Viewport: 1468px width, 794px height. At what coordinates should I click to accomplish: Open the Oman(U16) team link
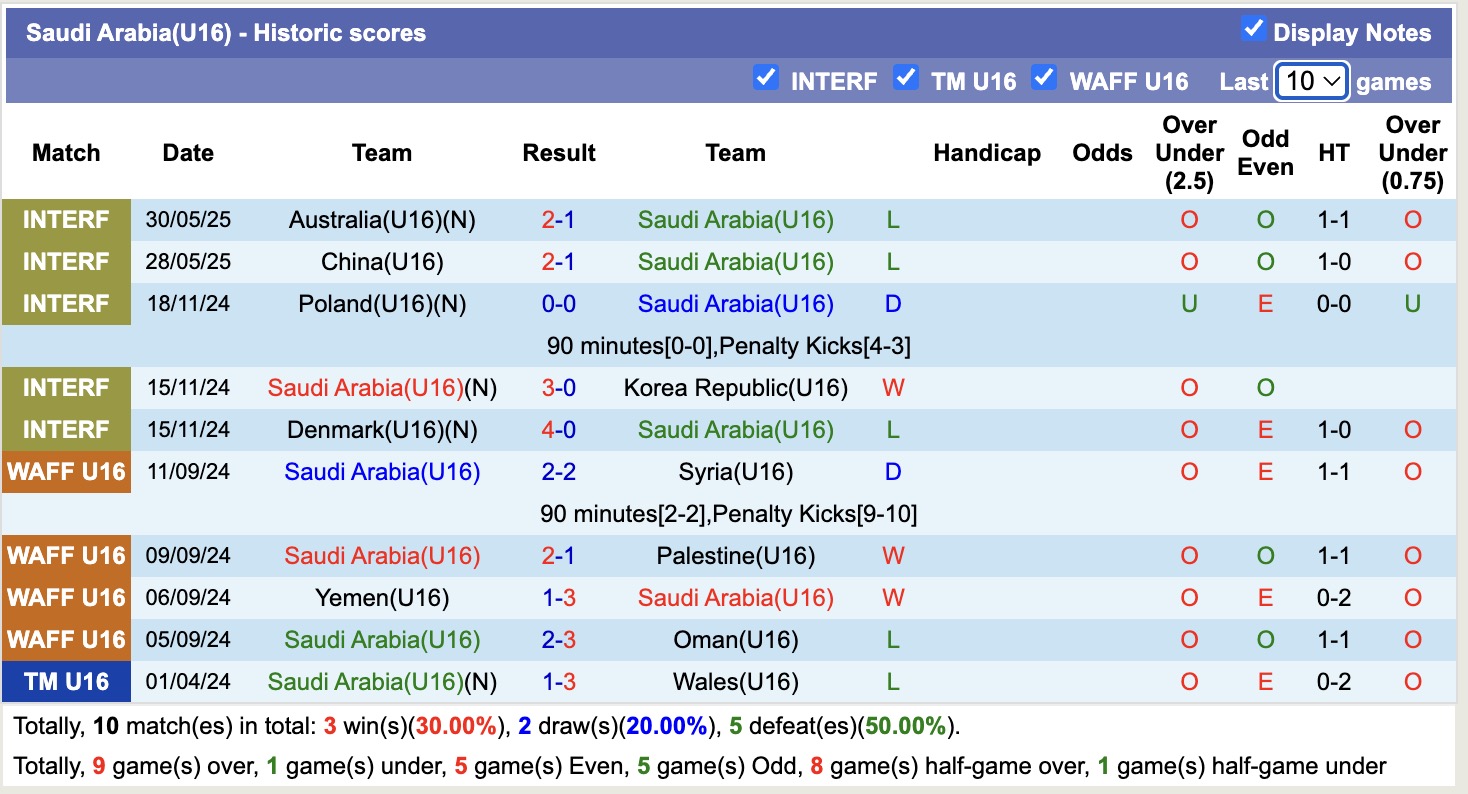pos(736,639)
